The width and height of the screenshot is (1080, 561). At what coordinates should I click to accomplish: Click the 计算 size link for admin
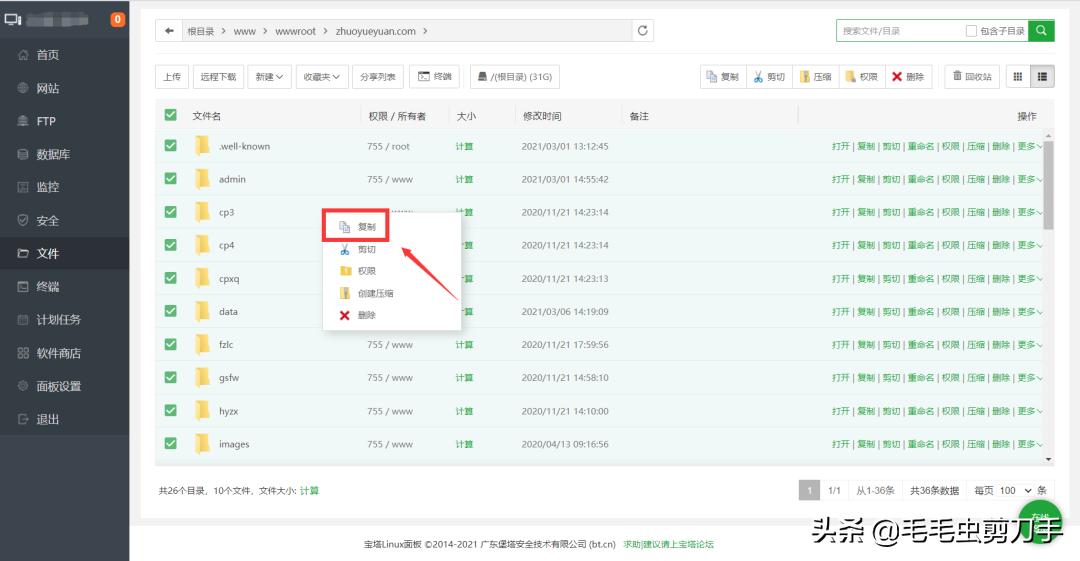[x=464, y=179]
